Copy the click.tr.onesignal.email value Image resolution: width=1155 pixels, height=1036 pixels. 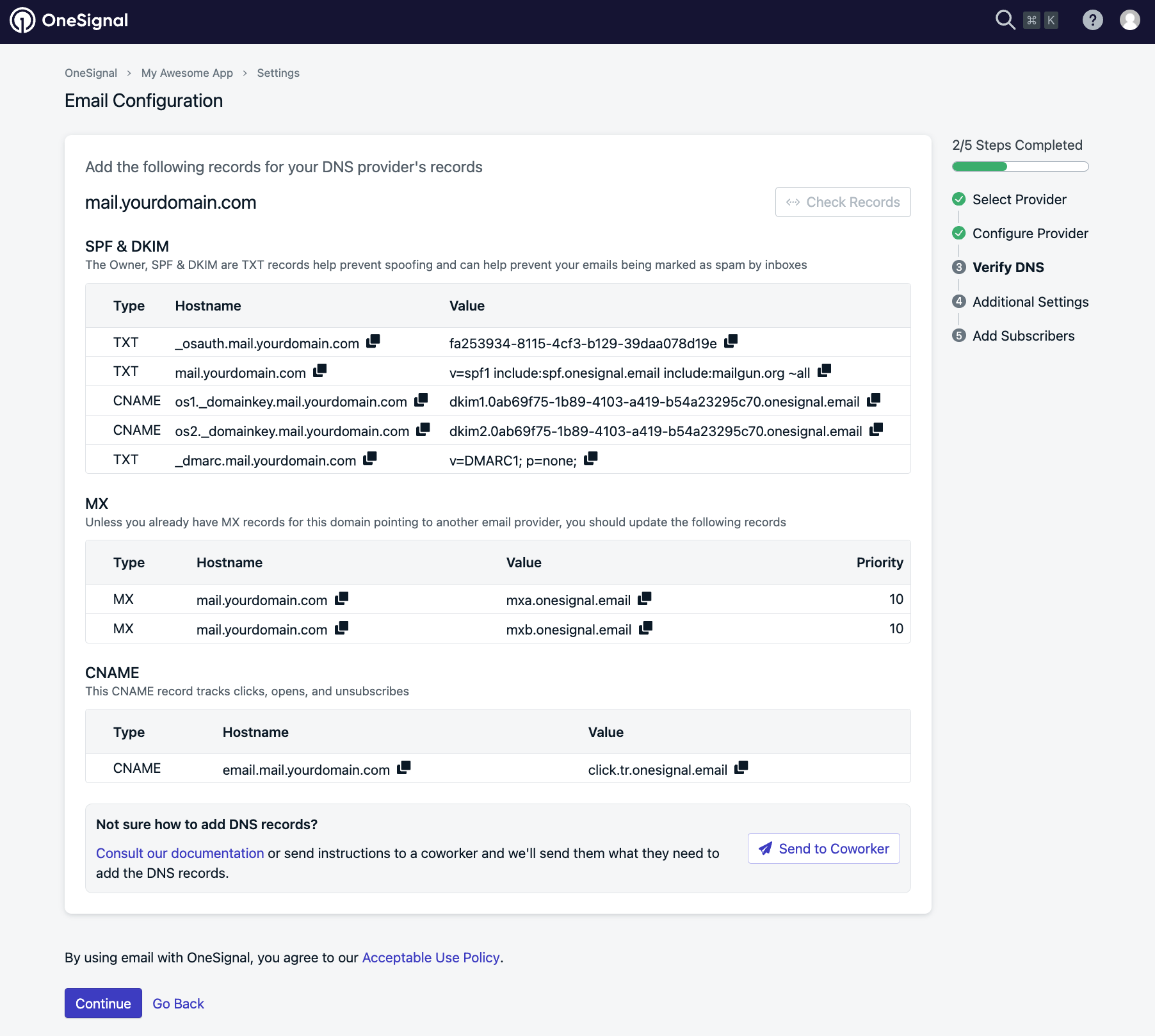741,768
